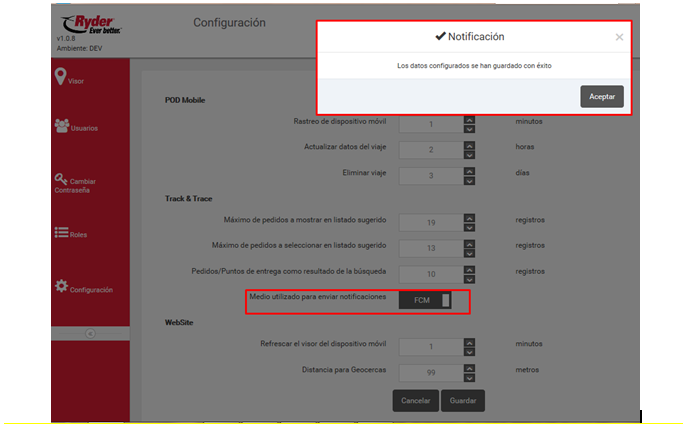
Task: Select the Roles menu label
Action: click(x=78, y=235)
